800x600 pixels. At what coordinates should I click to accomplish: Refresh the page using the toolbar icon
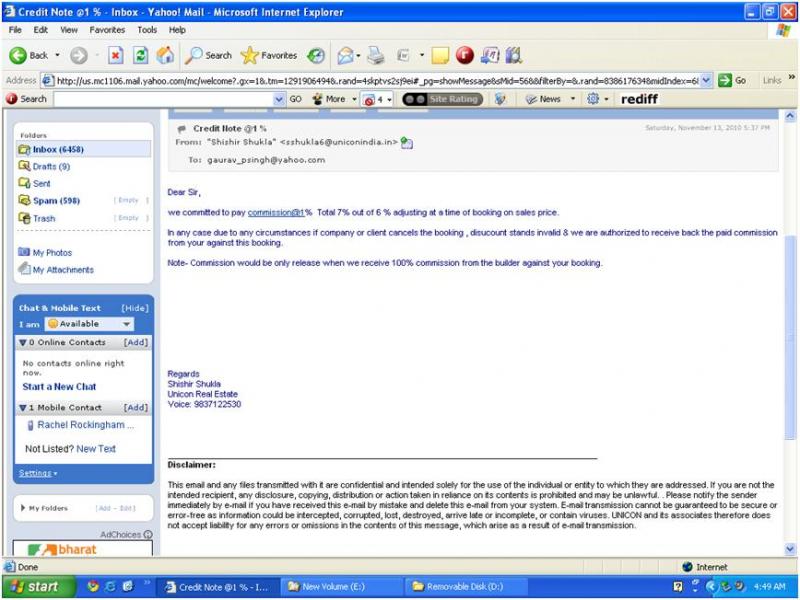coord(140,56)
